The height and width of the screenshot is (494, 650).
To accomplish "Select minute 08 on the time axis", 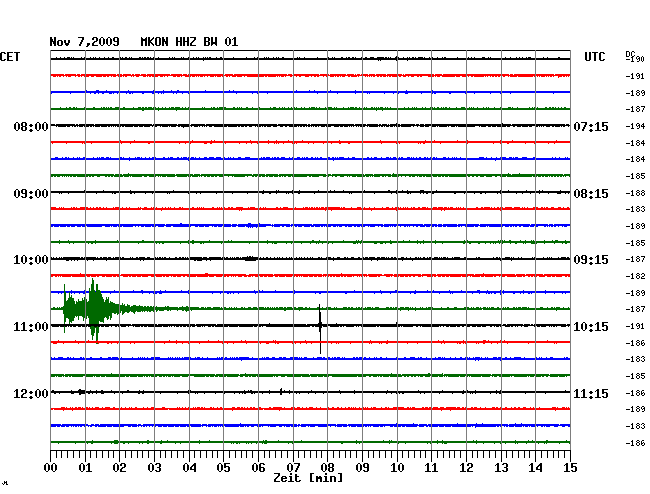I will point(327,467).
